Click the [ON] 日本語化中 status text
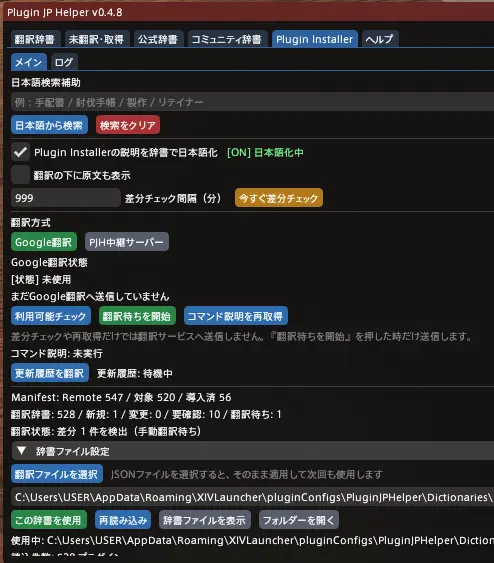 coord(265,153)
